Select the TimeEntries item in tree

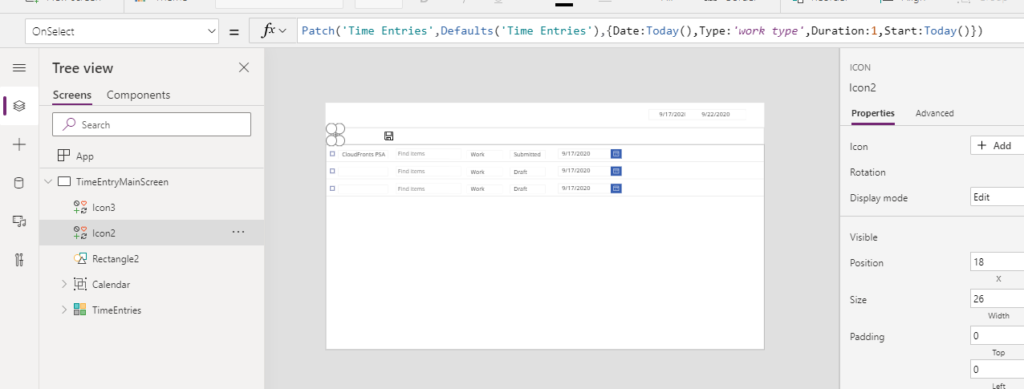pyautogui.click(x=116, y=310)
